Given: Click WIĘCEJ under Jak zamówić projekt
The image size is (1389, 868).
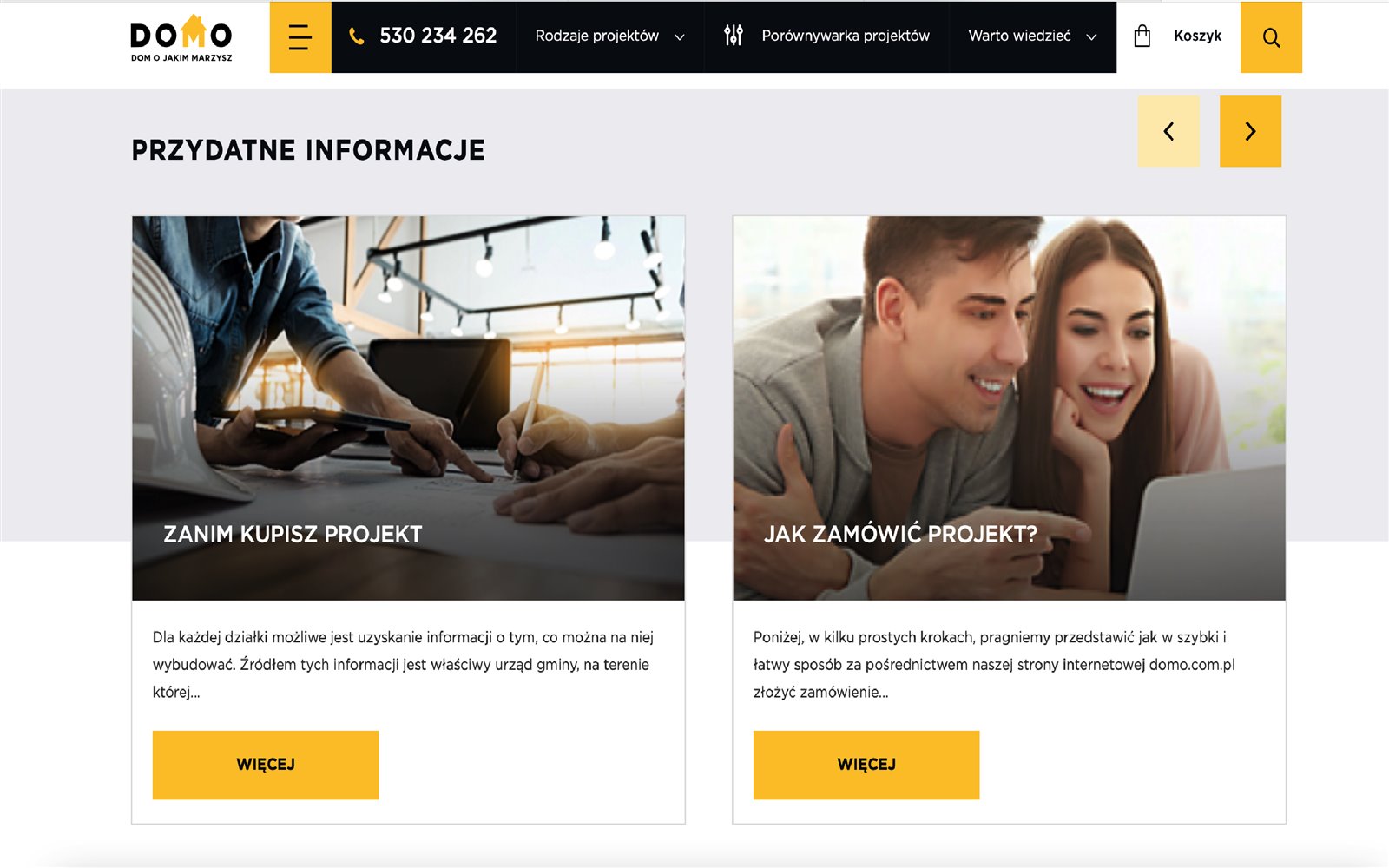Looking at the screenshot, I should coord(866,765).
